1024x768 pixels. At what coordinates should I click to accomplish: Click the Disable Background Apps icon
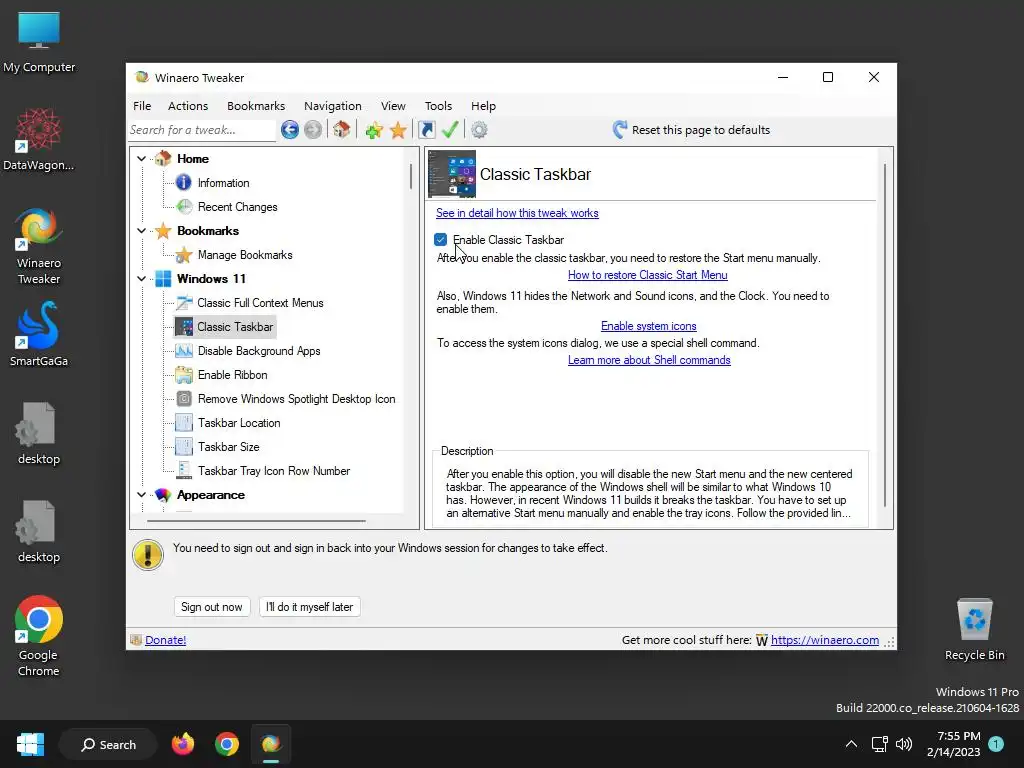click(x=184, y=351)
